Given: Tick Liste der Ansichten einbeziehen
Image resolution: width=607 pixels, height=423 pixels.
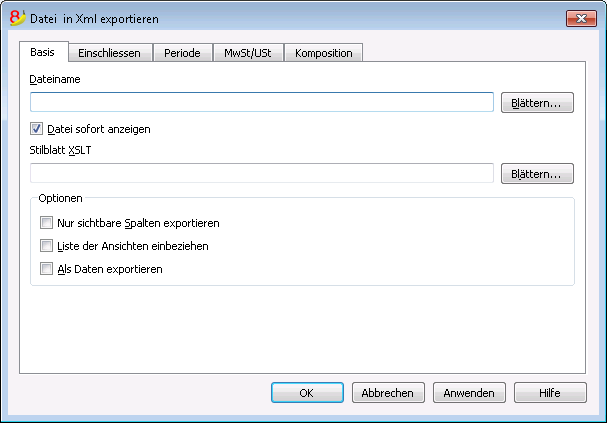Looking at the screenshot, I should pos(46,245).
